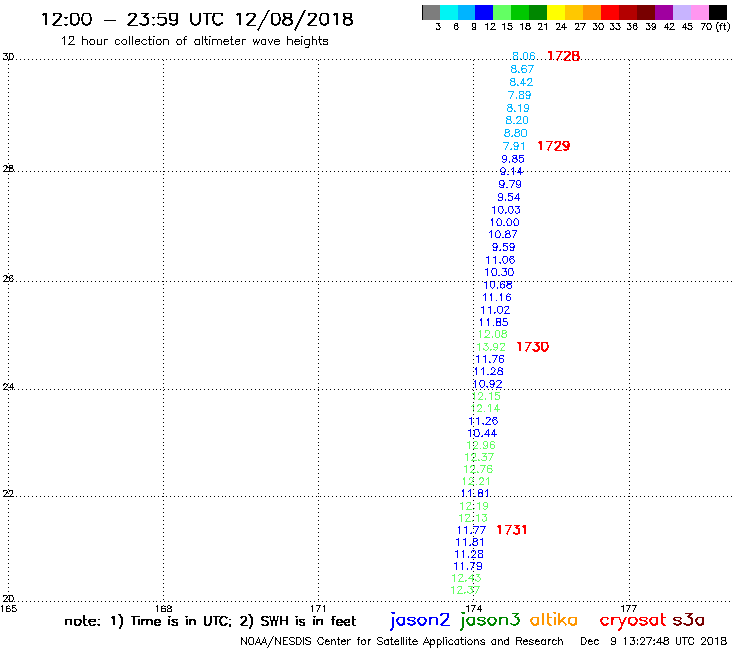740x650 pixels.
Task: Select the wave height value 10.03
Action: tap(506, 210)
